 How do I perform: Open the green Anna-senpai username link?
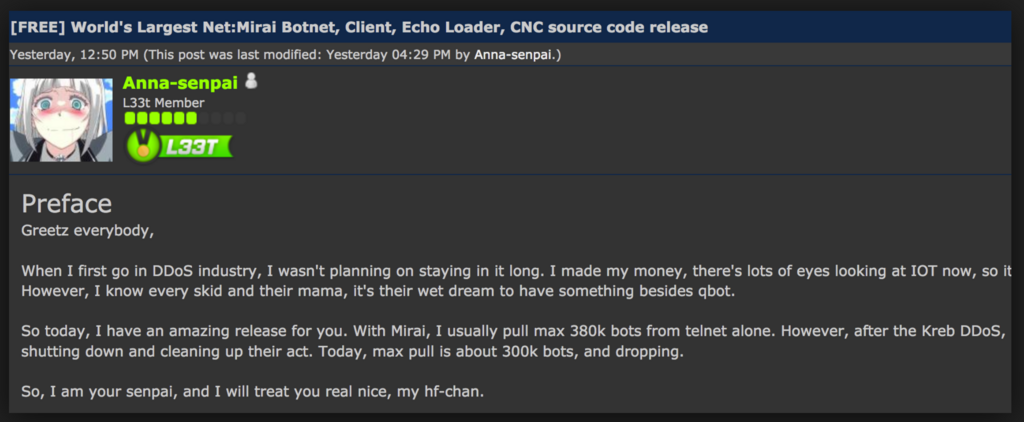click(x=180, y=83)
